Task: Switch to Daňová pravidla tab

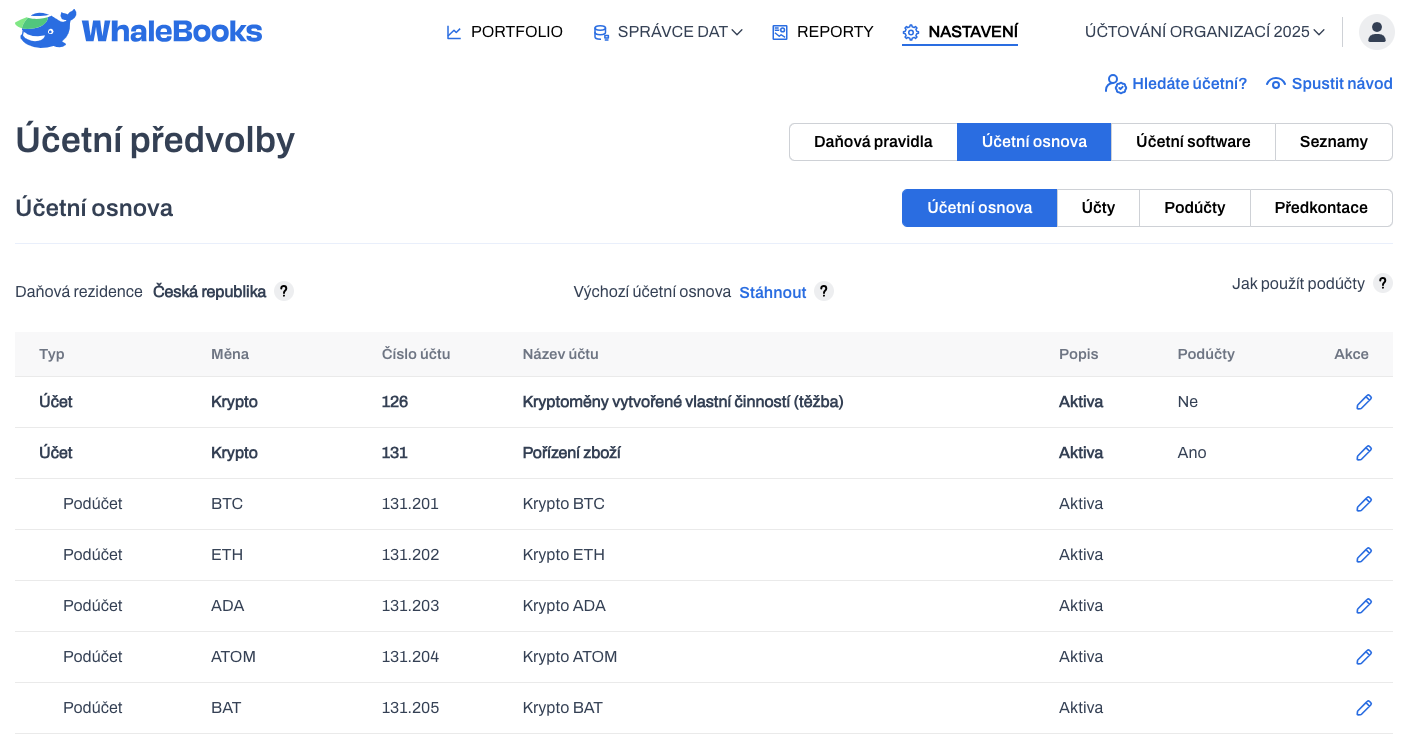Action: pyautogui.click(x=873, y=142)
